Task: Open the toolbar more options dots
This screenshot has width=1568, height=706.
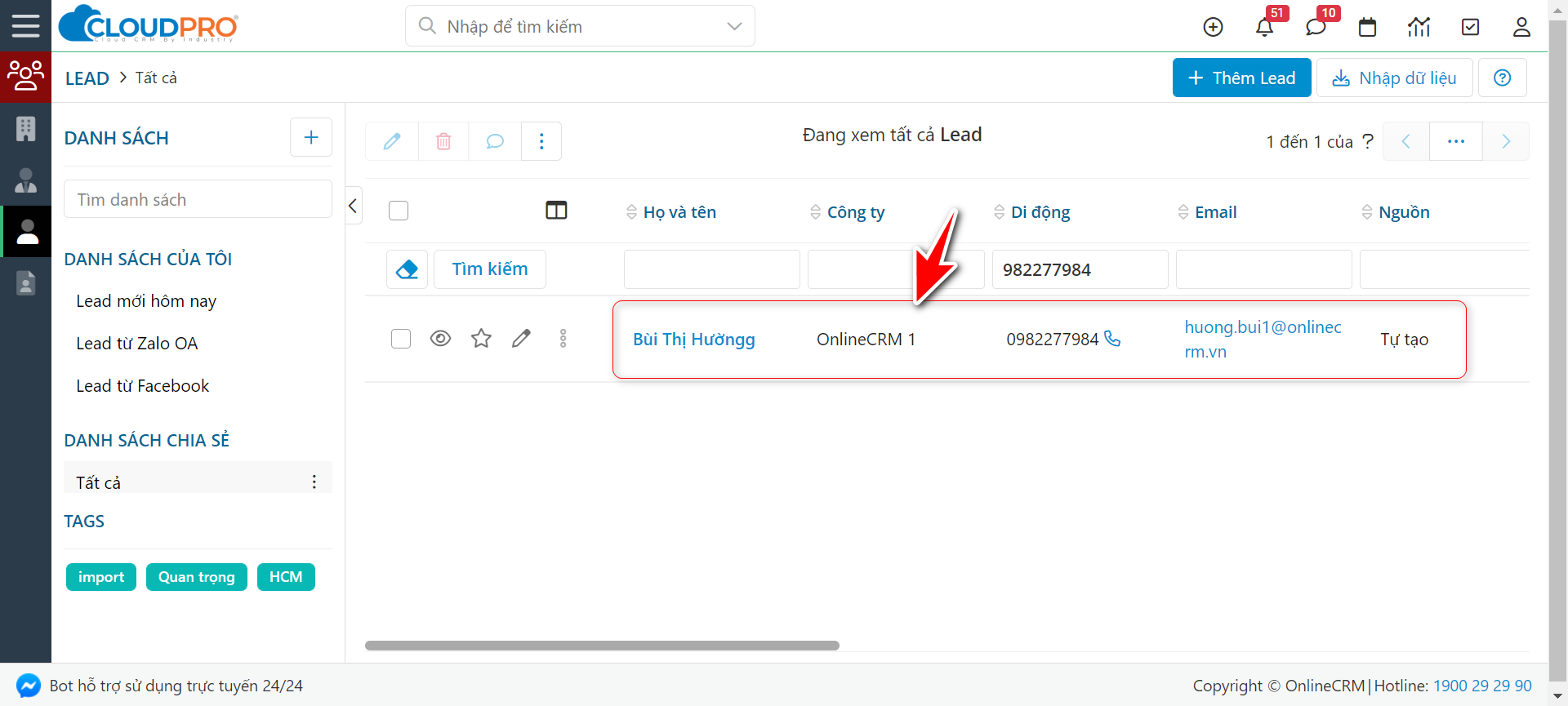Action: pos(541,141)
